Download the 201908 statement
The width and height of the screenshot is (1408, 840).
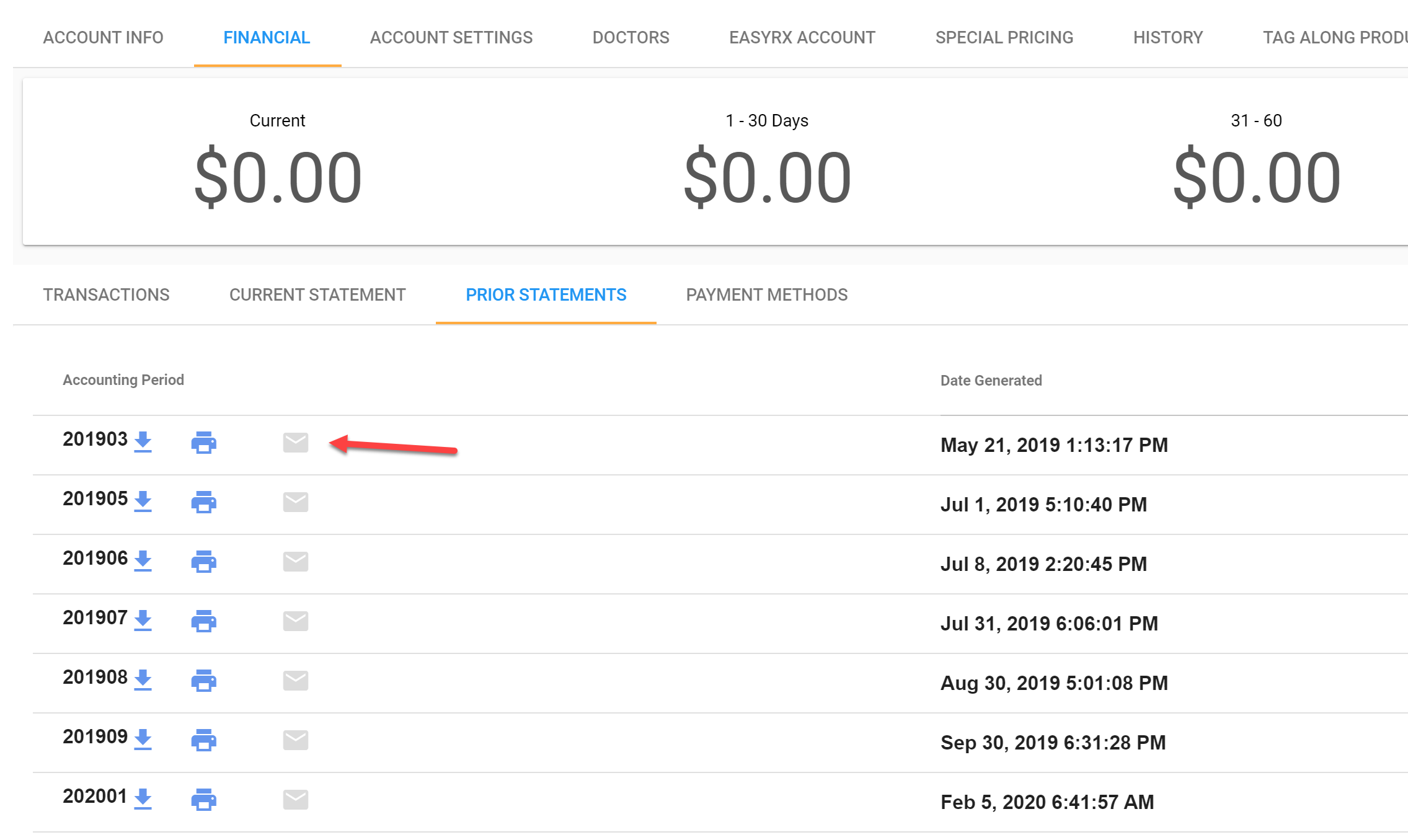tap(143, 679)
